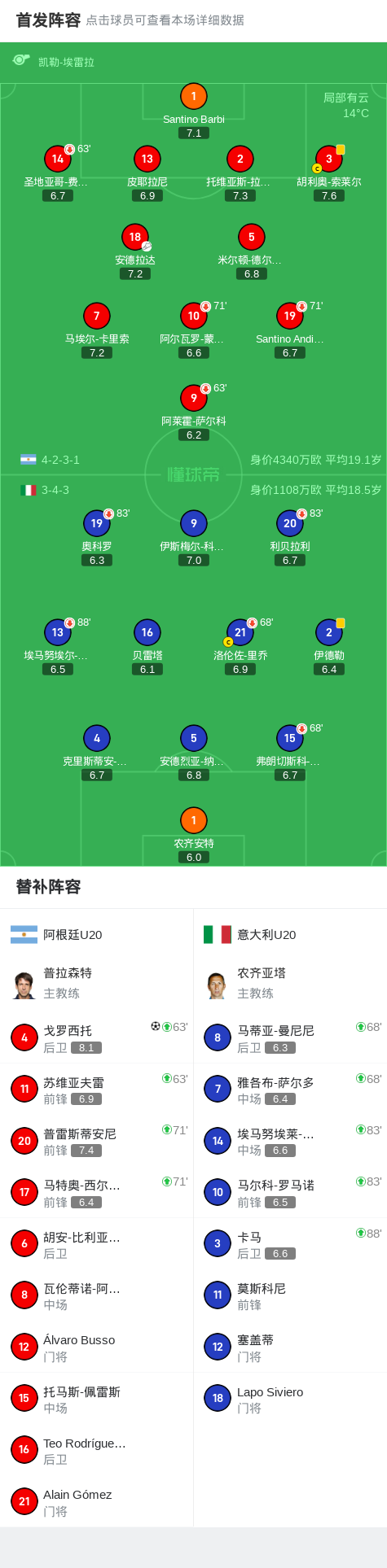Open Italy goalkeeper 农齐安特 orange number 1
Screen dimensions: 387x1568
point(194,820)
